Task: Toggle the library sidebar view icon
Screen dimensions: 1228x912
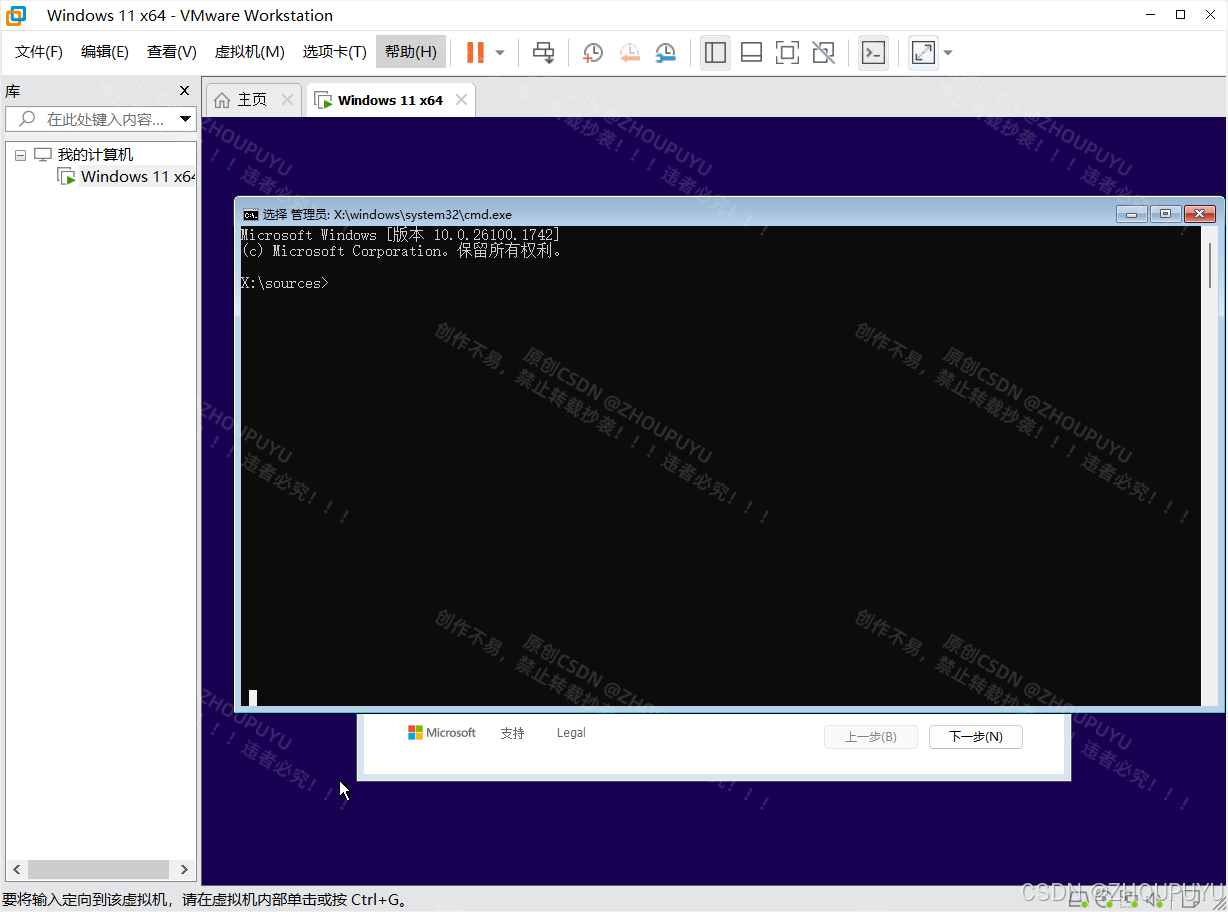Action: click(715, 52)
